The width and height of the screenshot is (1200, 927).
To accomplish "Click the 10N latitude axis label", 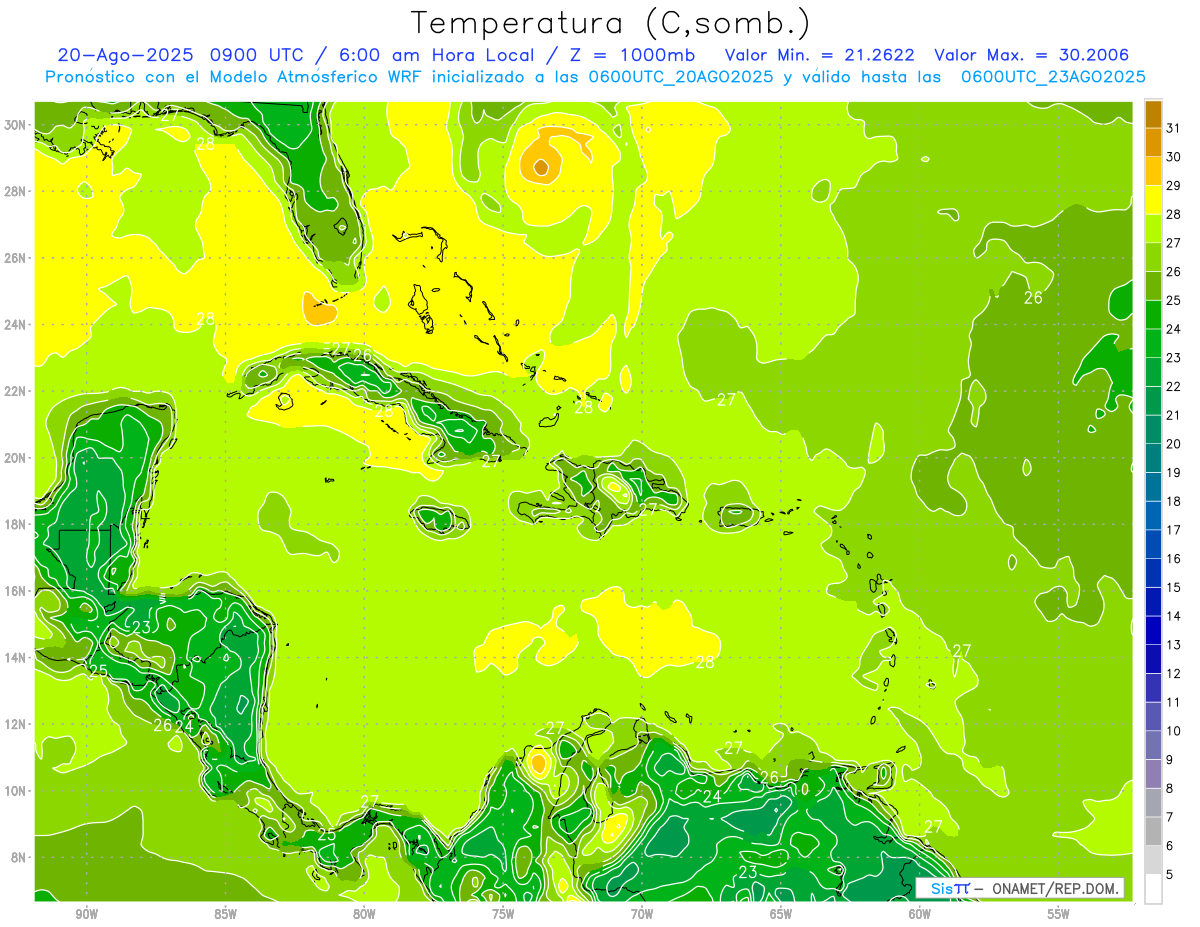I will (15, 790).
